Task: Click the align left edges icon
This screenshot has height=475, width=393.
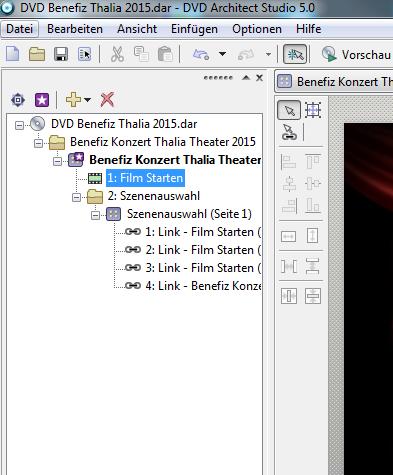Action: tap(289, 162)
